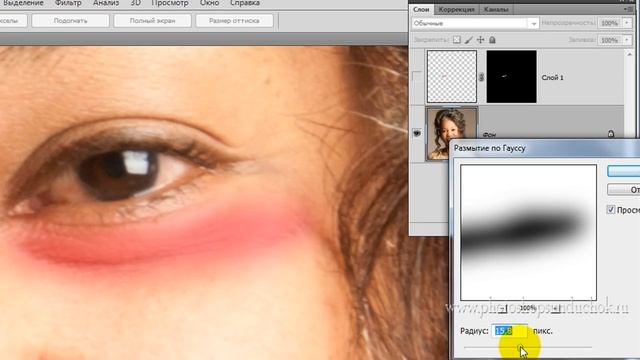The height and width of the screenshot is (360, 640).
Task: Toggle the Просмотр preview checkbox
Action: point(611,210)
